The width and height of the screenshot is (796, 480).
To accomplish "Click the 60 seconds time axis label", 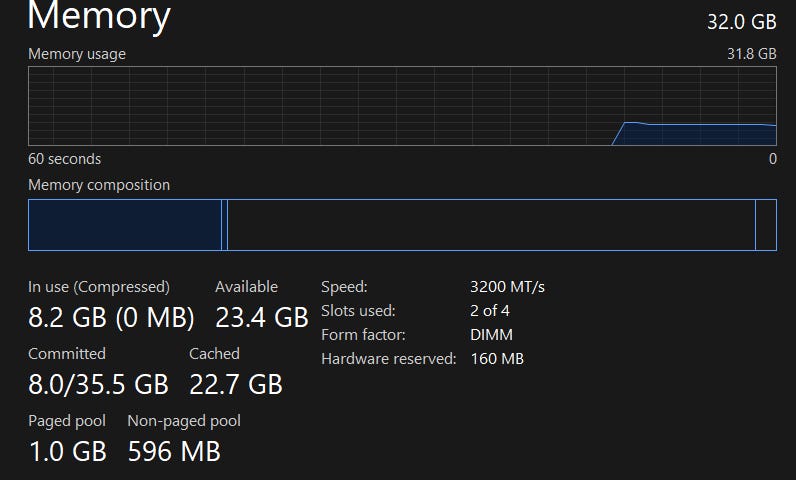I will tap(64, 159).
